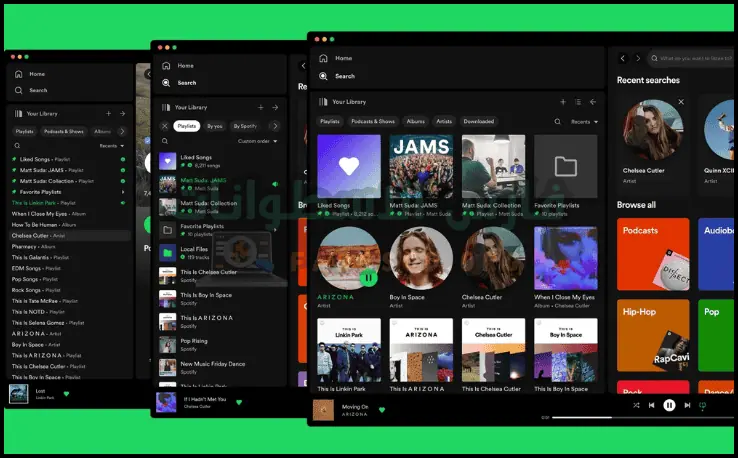738x458 pixels.
Task: Remove Chelsea Cutler from recent searches
Action: coord(681,102)
